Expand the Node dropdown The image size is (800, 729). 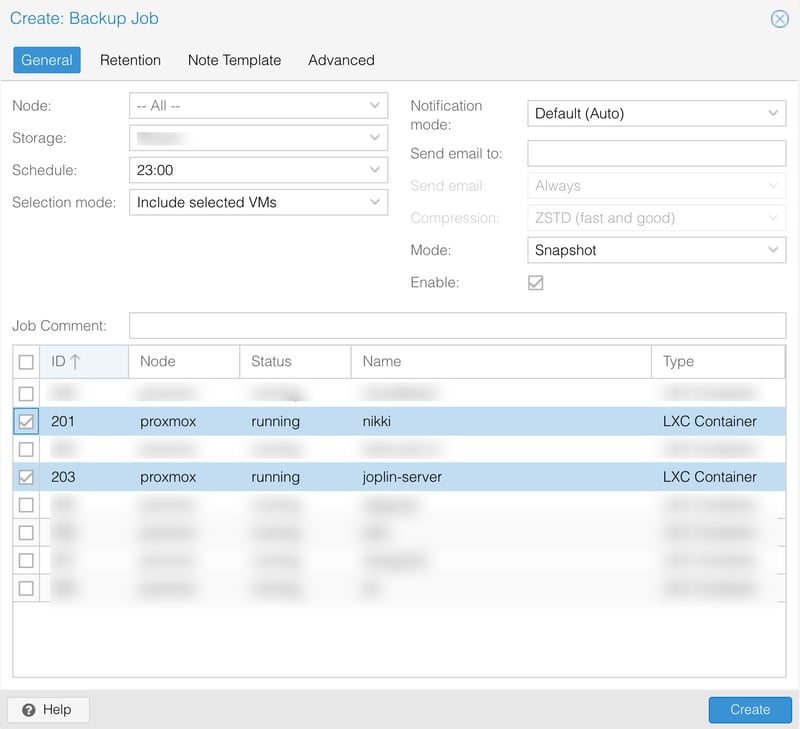coord(375,105)
